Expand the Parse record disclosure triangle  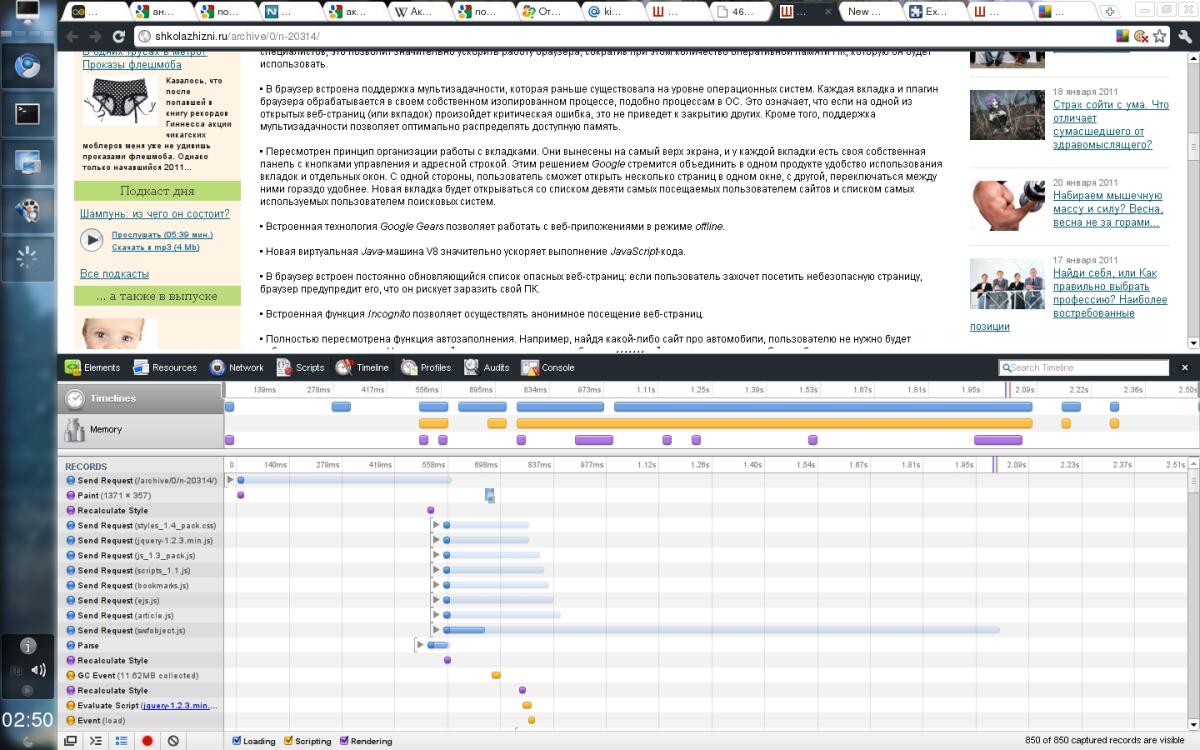[x=419, y=645]
